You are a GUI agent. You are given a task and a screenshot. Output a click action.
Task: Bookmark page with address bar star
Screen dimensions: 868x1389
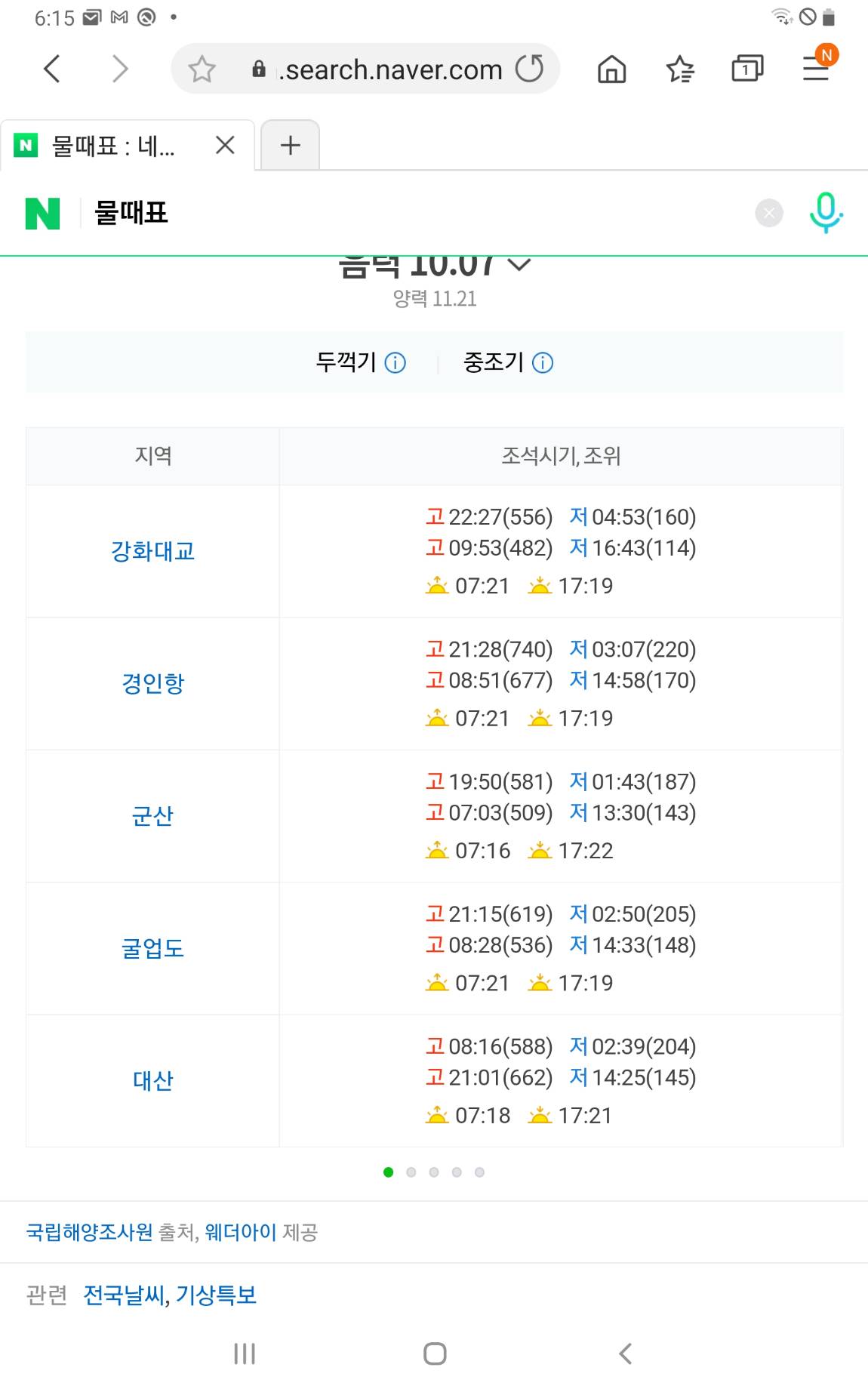tap(202, 69)
